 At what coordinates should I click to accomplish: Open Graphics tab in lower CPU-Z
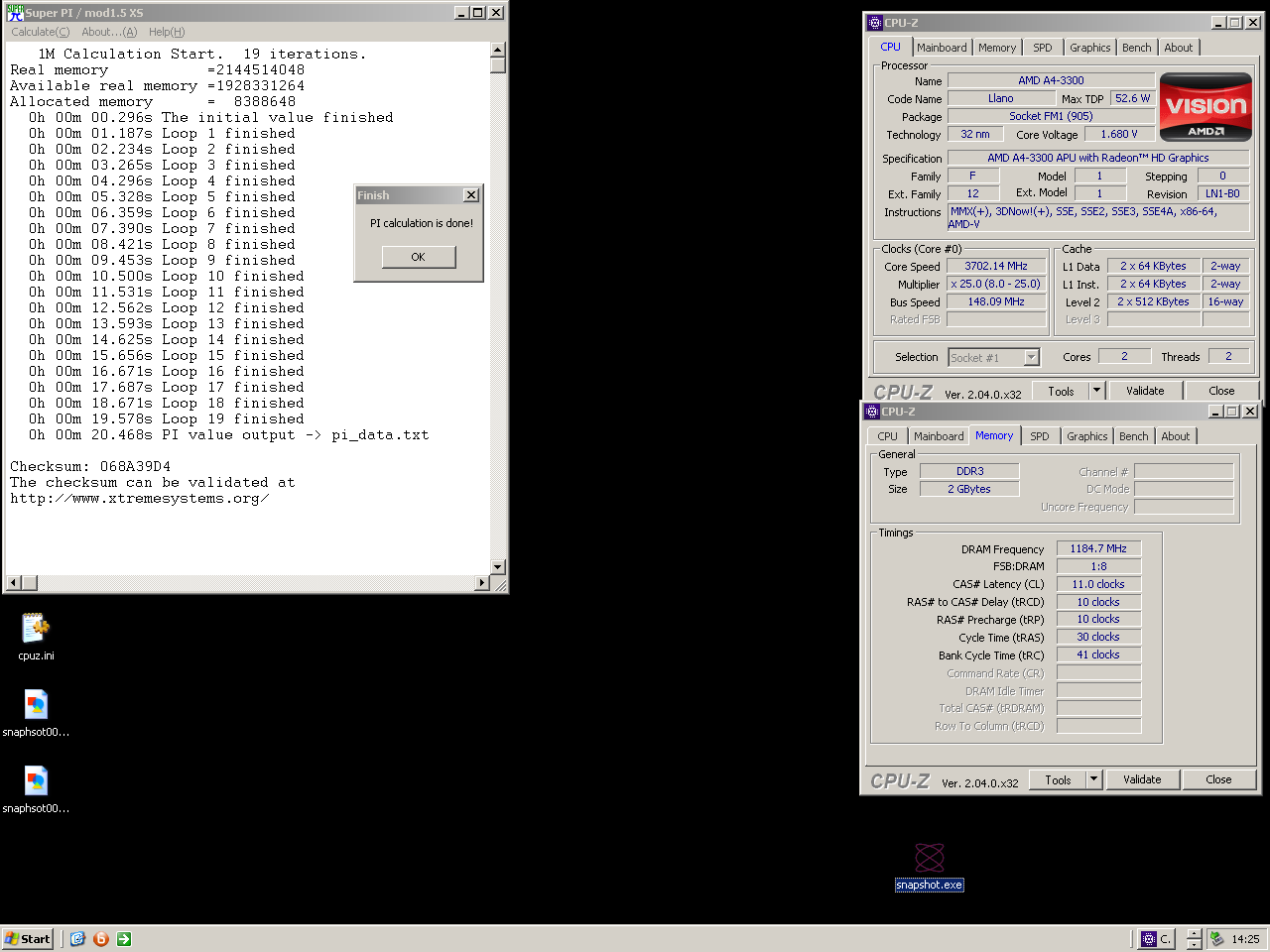[1086, 436]
